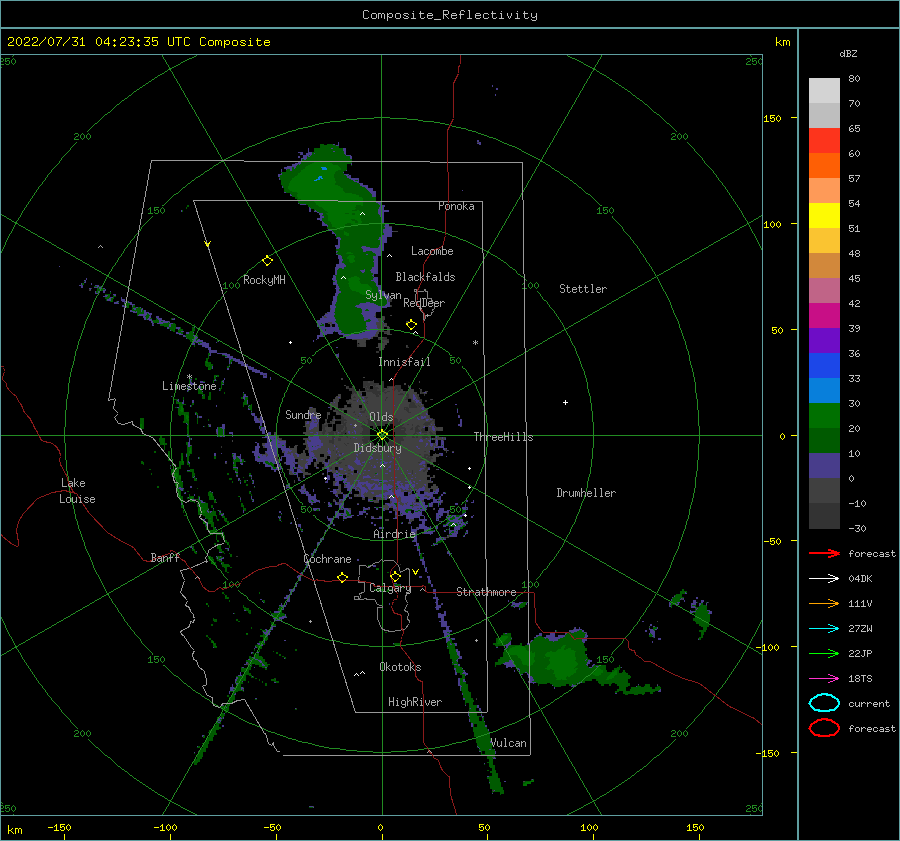900x841 pixels.
Task: Click the radar center diamond near Olds
Action: pyautogui.click(x=382, y=435)
